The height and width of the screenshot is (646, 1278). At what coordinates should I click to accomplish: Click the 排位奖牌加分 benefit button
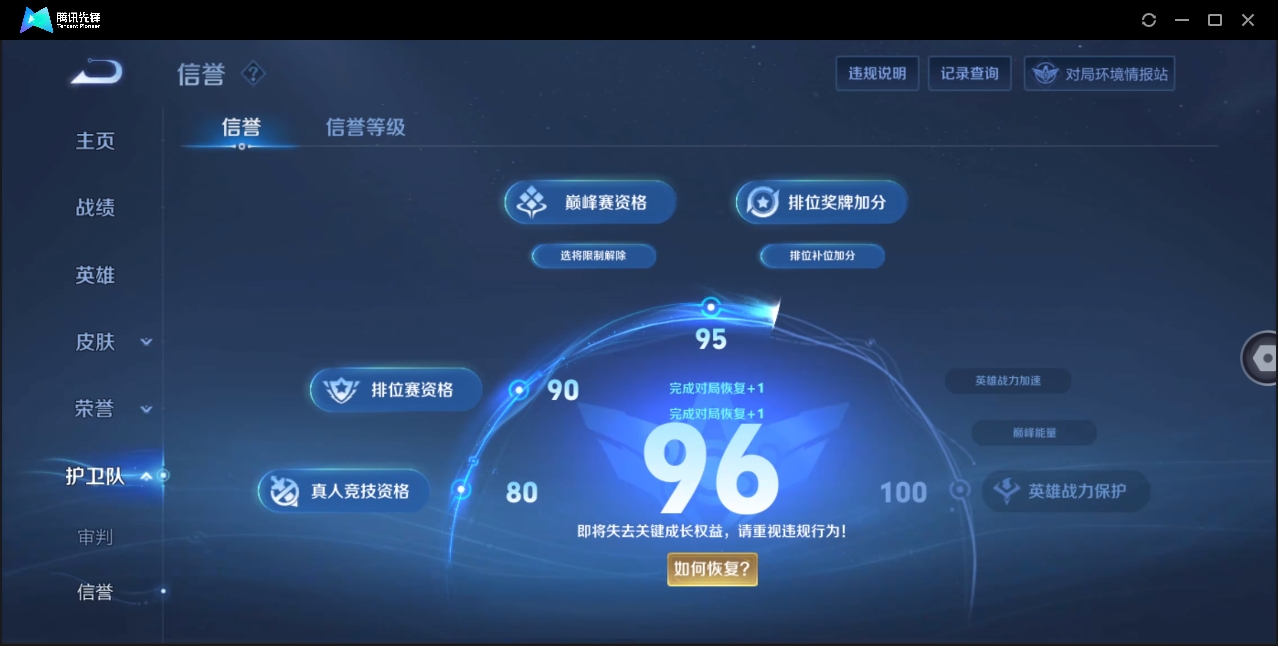coord(822,203)
